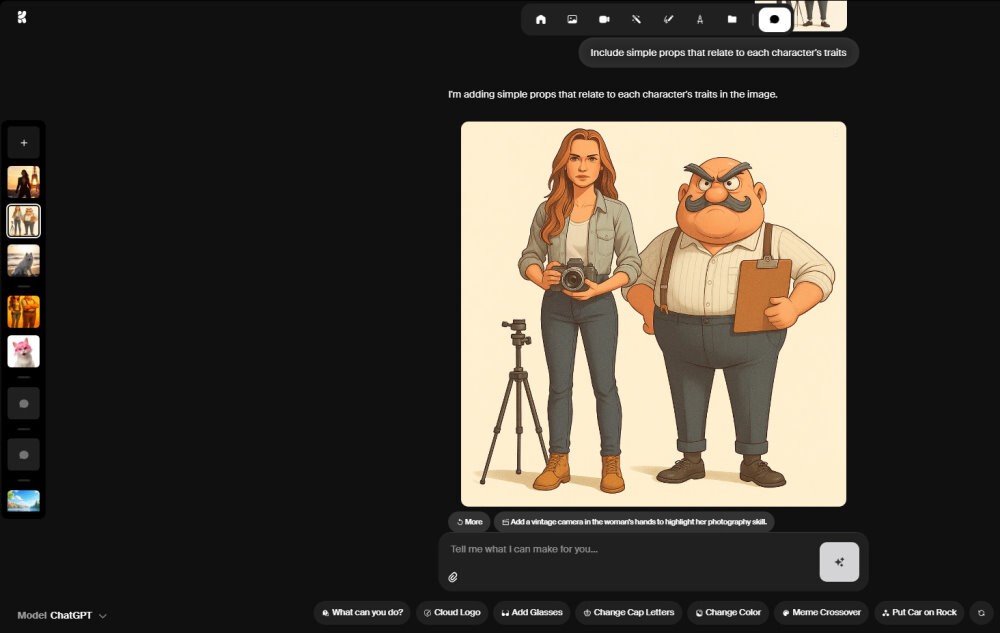Go to Home via the house icon
Viewport: 1000px width, 633px height.
click(541, 19)
